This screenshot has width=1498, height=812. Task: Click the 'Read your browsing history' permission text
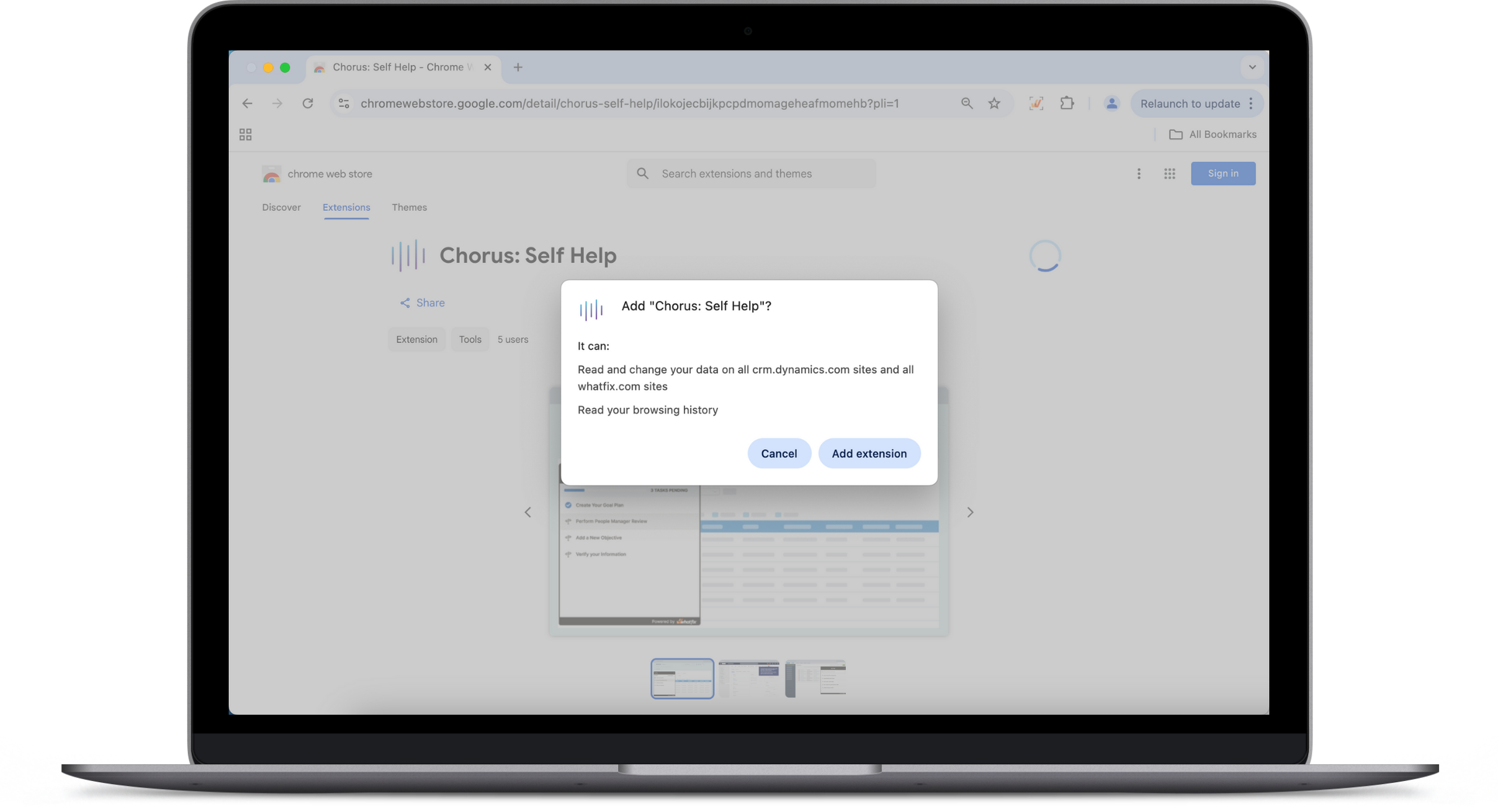[x=647, y=410]
